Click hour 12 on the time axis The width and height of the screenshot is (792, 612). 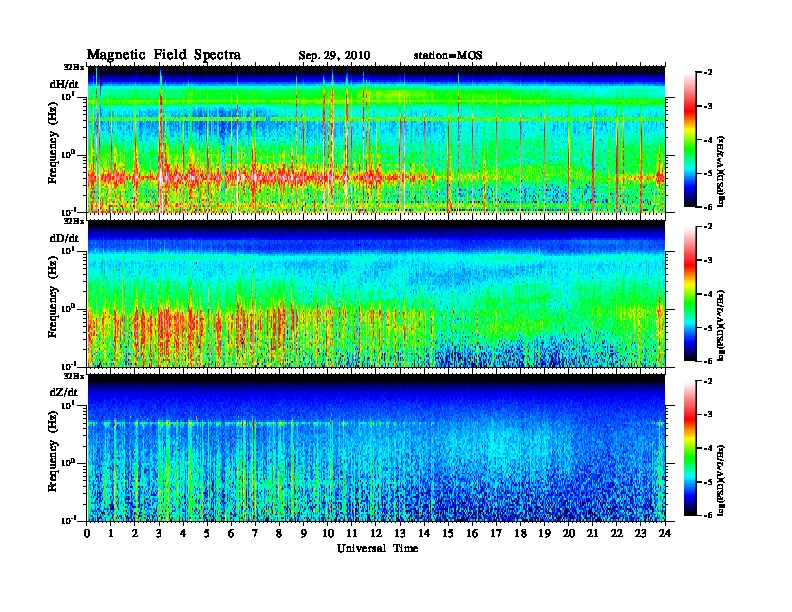click(376, 534)
